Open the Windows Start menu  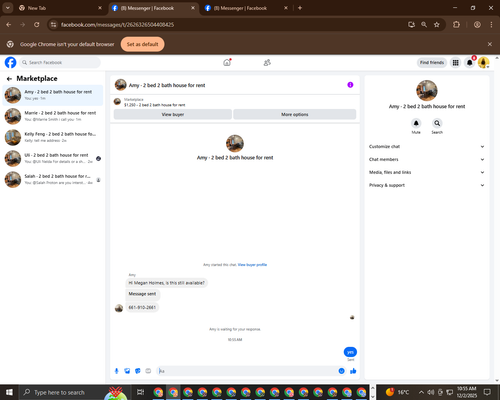9,392
